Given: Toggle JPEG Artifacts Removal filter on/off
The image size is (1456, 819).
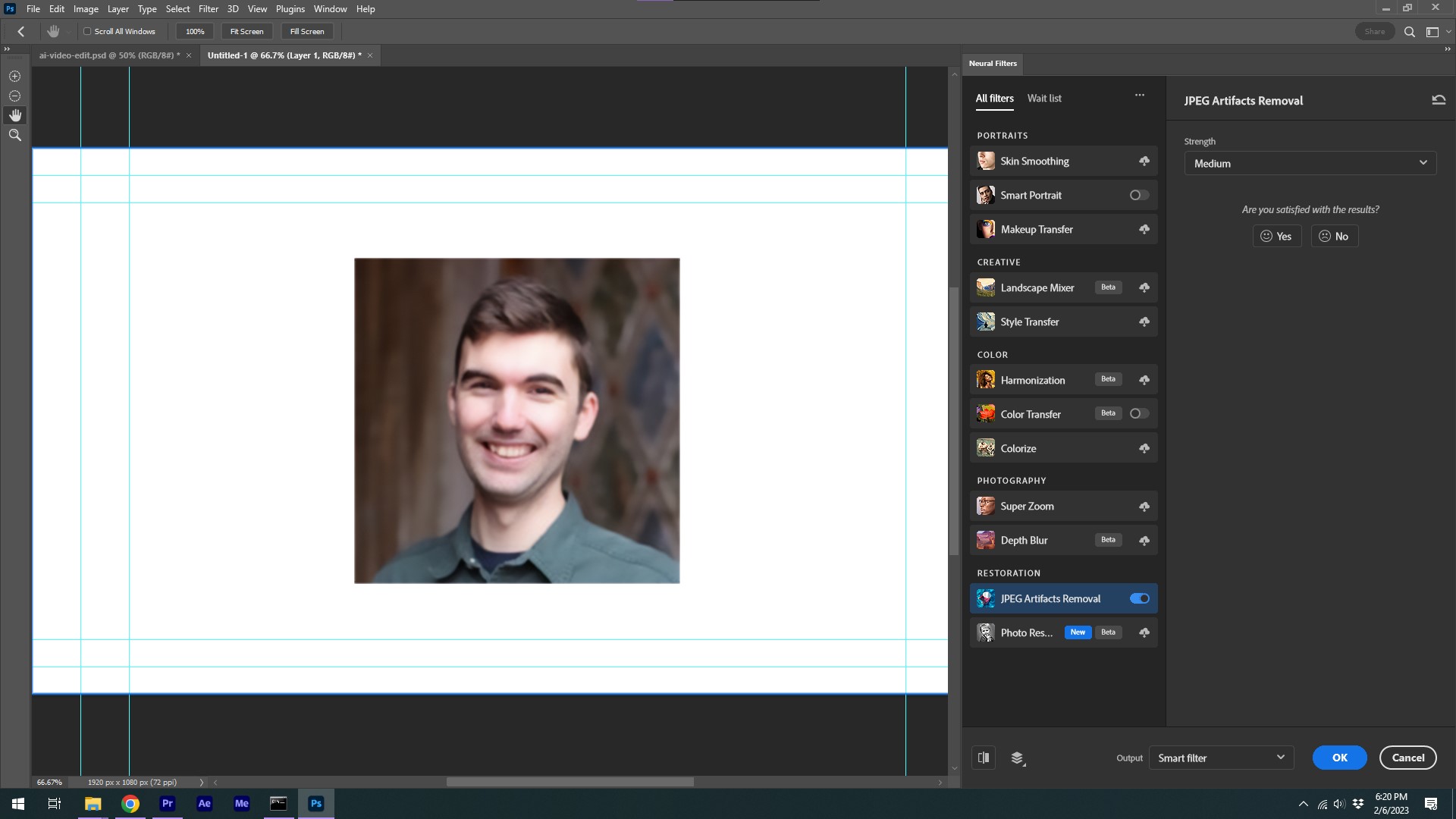Looking at the screenshot, I should [1140, 598].
